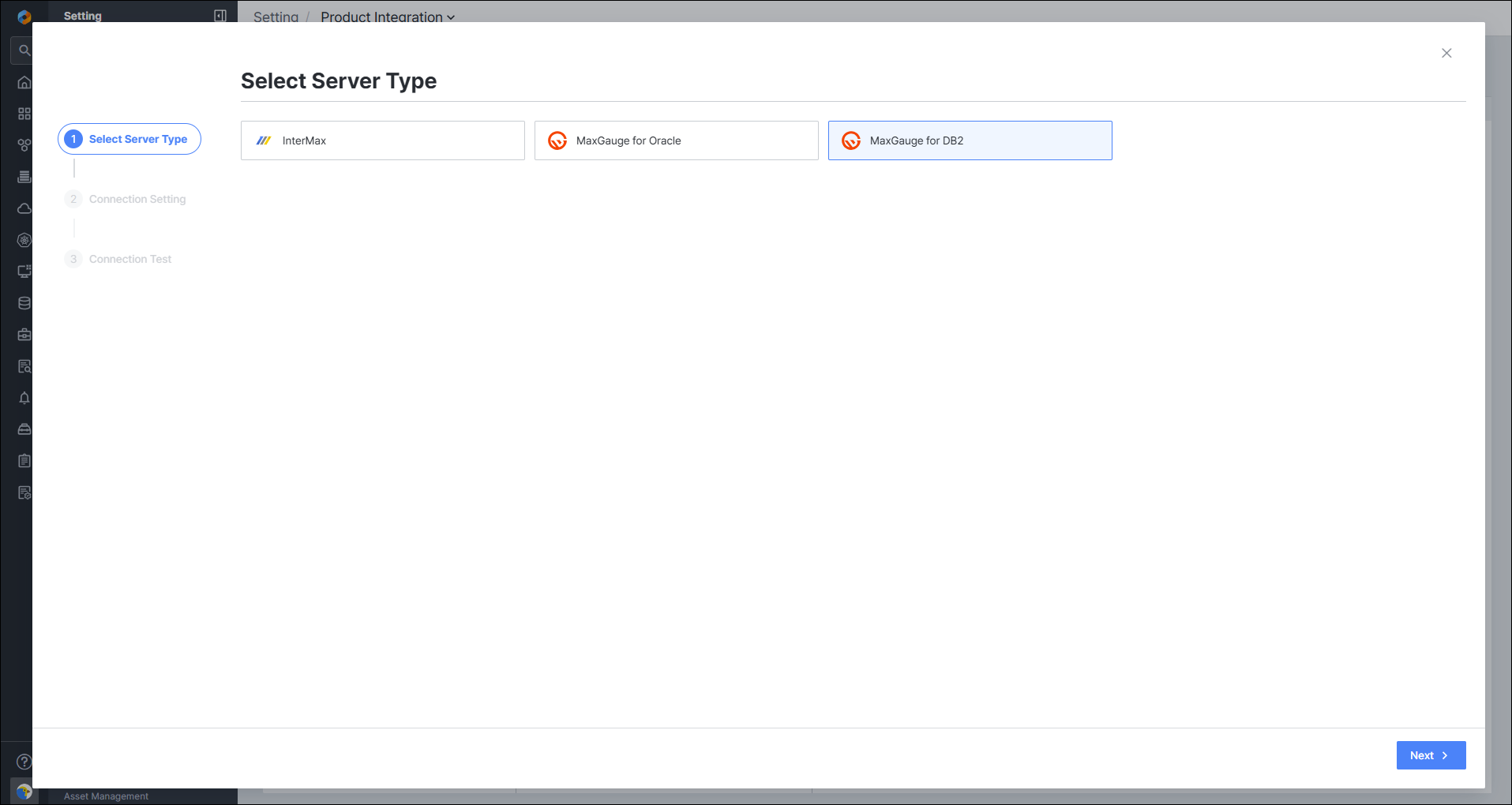The image size is (1512, 805).
Task: Click the Setting breadcrumb link
Action: pyautogui.click(x=276, y=17)
